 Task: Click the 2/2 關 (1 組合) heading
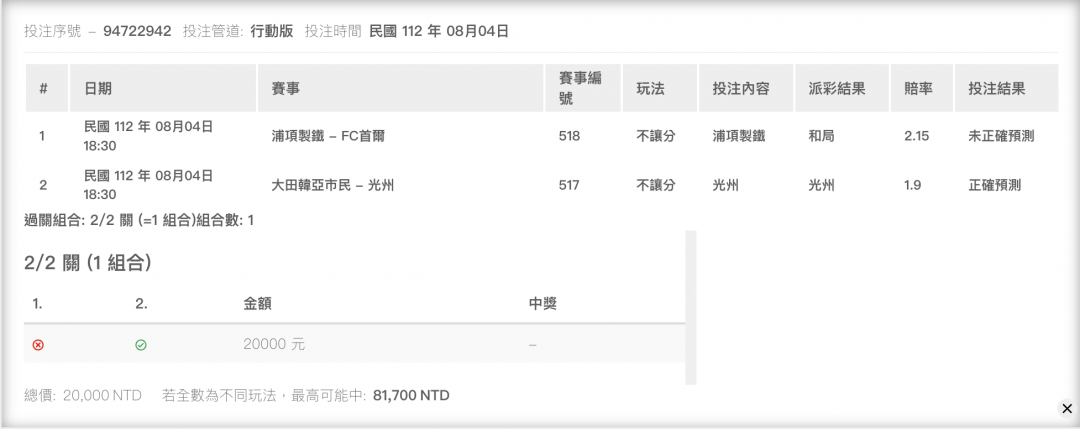point(87,262)
